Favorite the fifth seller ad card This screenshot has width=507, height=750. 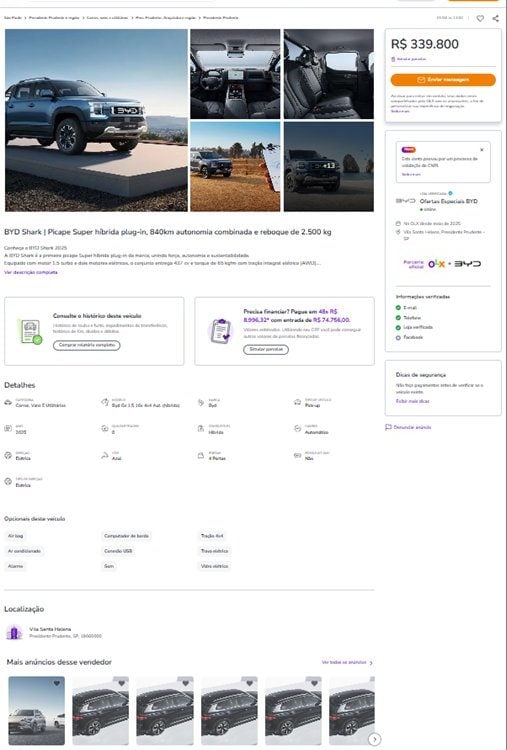point(314,683)
